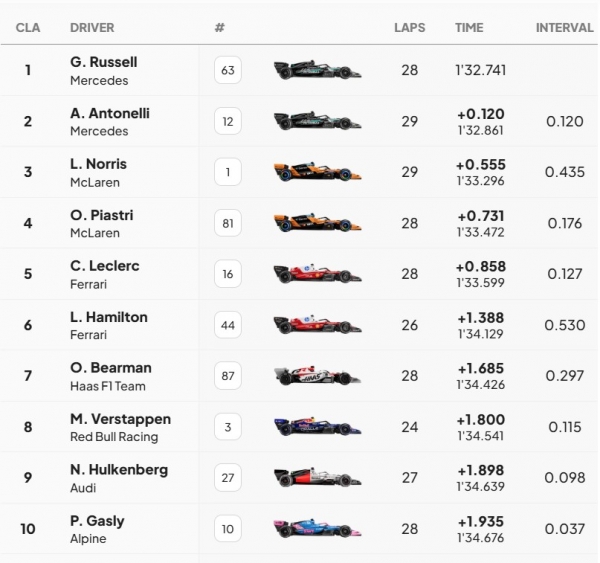Click the INTERVAL column header

pos(564,28)
